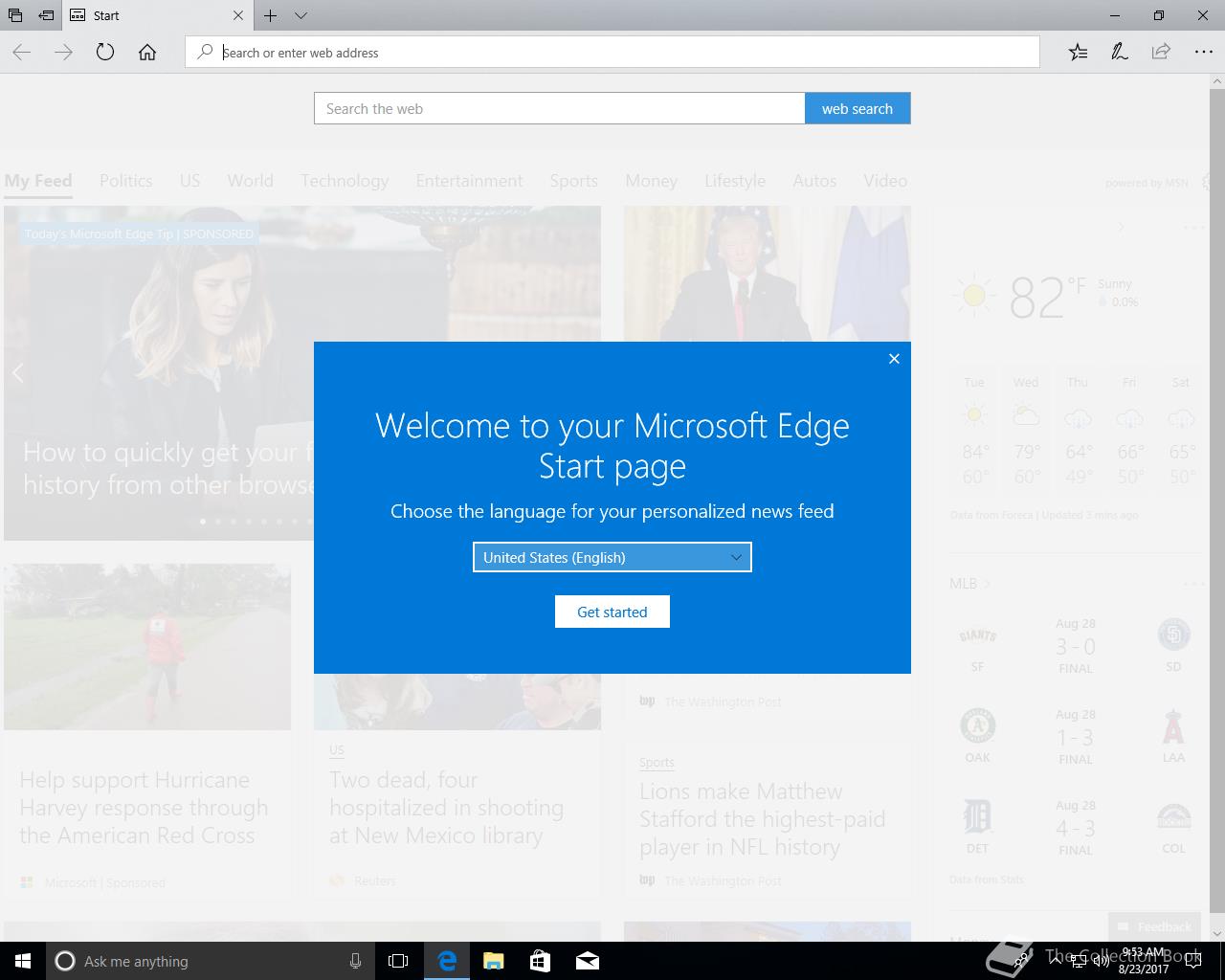Open the United States (English) language dropdown
This screenshot has width=1225, height=980.
point(612,557)
